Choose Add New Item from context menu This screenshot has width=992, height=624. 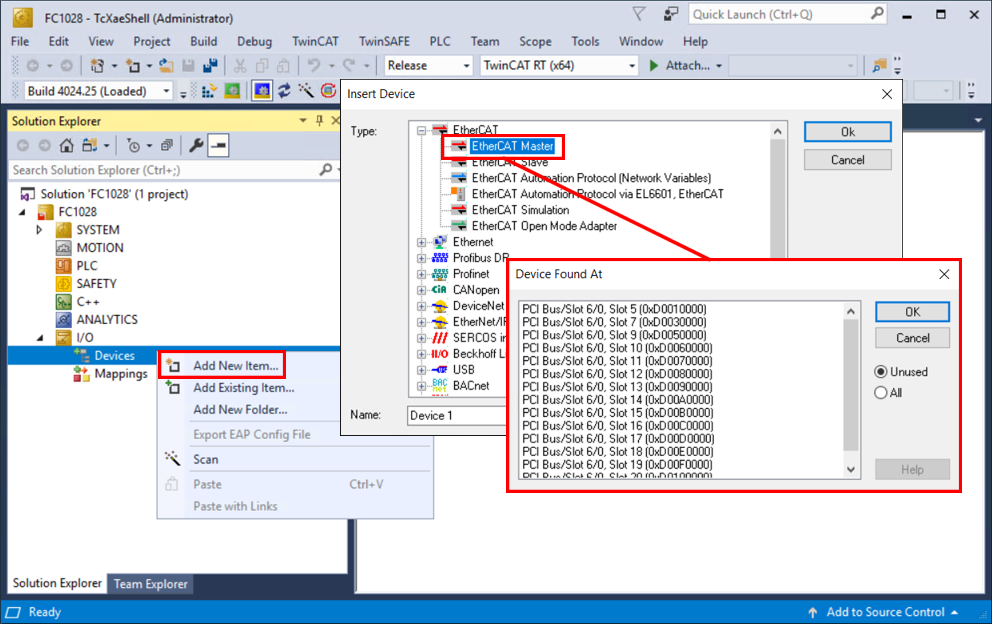235,365
